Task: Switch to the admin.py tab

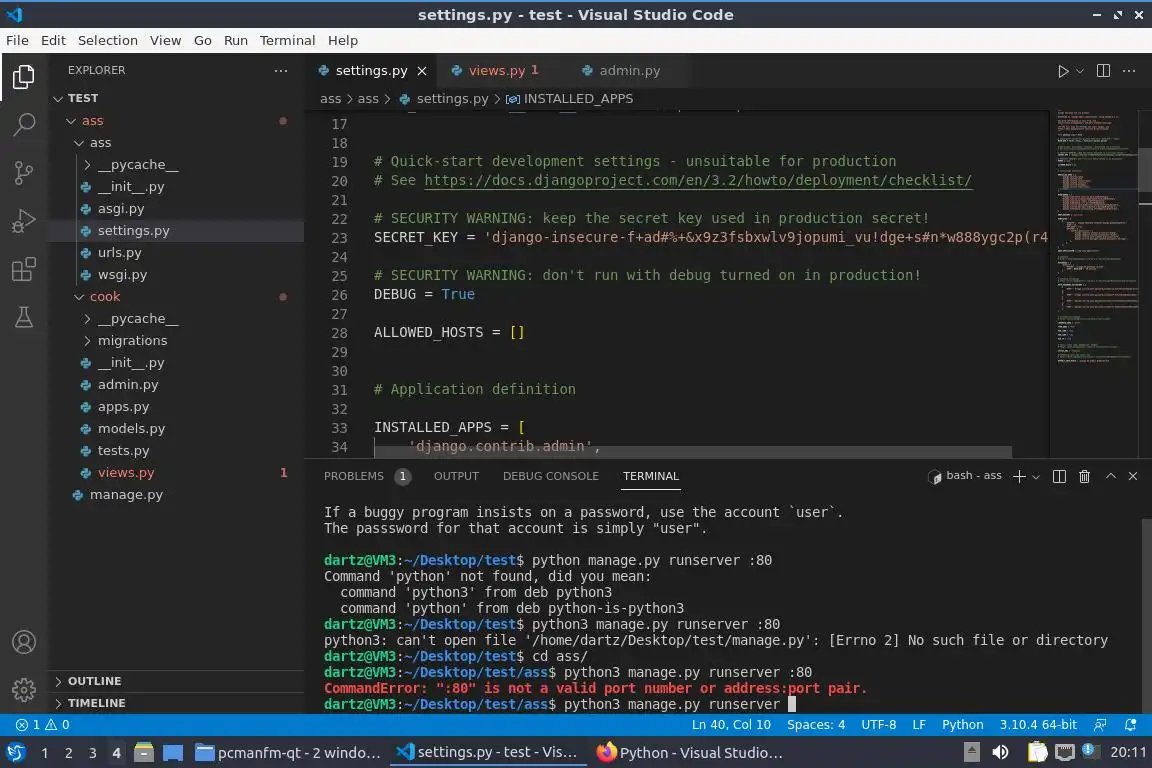Action: coord(629,71)
